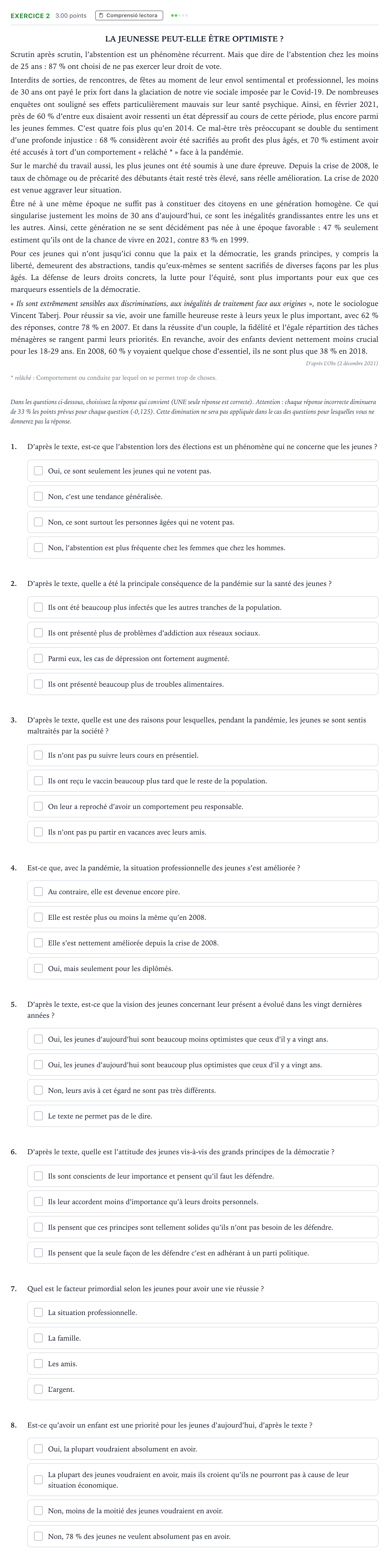The image size is (389, 1568).
Task: Click the Comprensió lectora tag icon
Action: coord(101,15)
